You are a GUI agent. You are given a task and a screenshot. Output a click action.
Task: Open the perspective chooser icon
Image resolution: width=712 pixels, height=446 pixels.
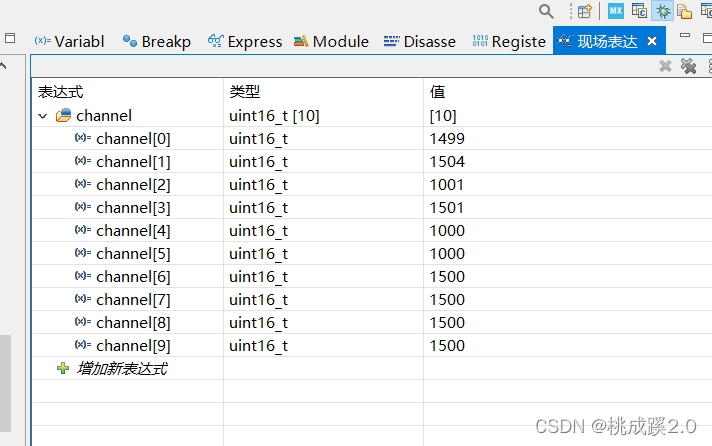pos(585,11)
